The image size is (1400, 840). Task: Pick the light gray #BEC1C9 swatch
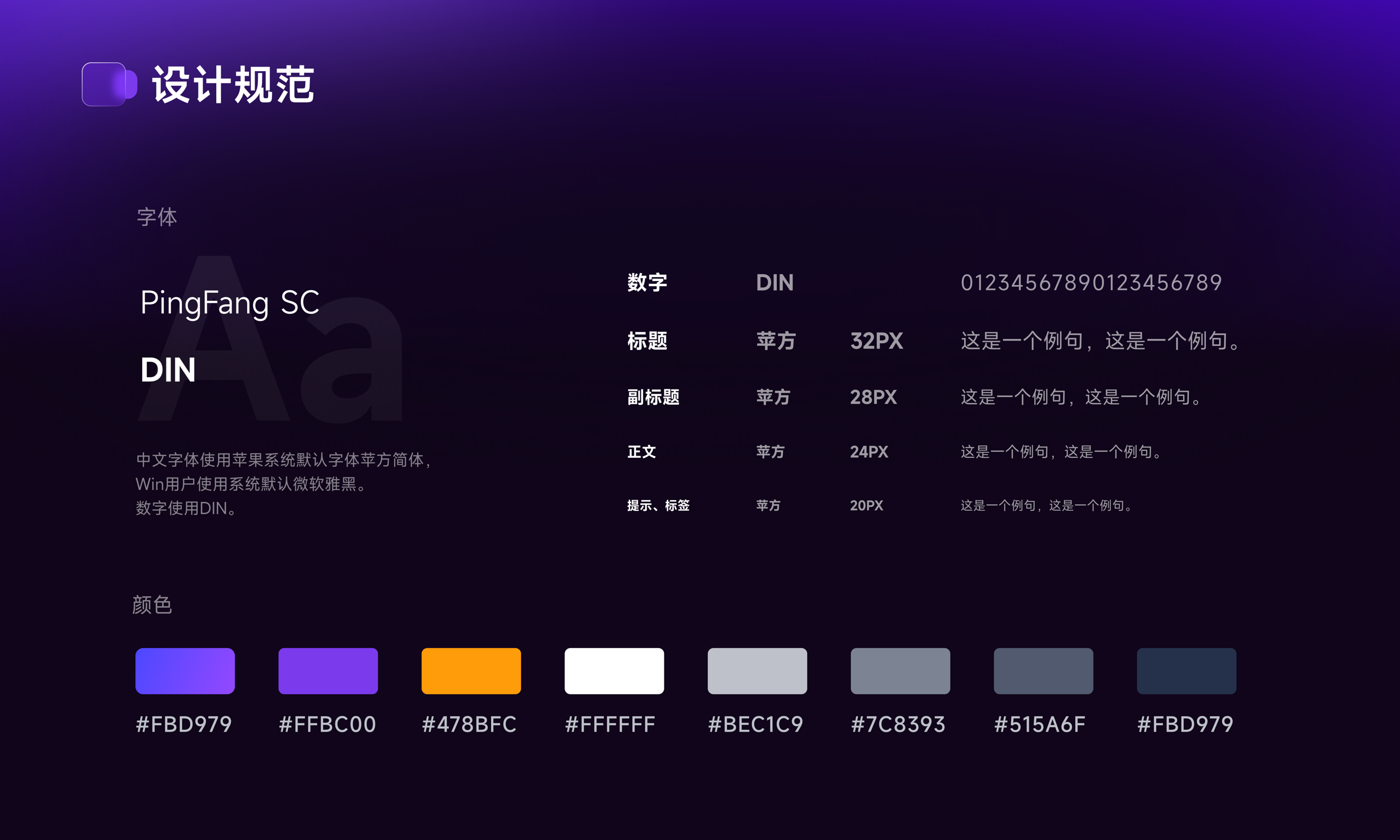click(757, 671)
